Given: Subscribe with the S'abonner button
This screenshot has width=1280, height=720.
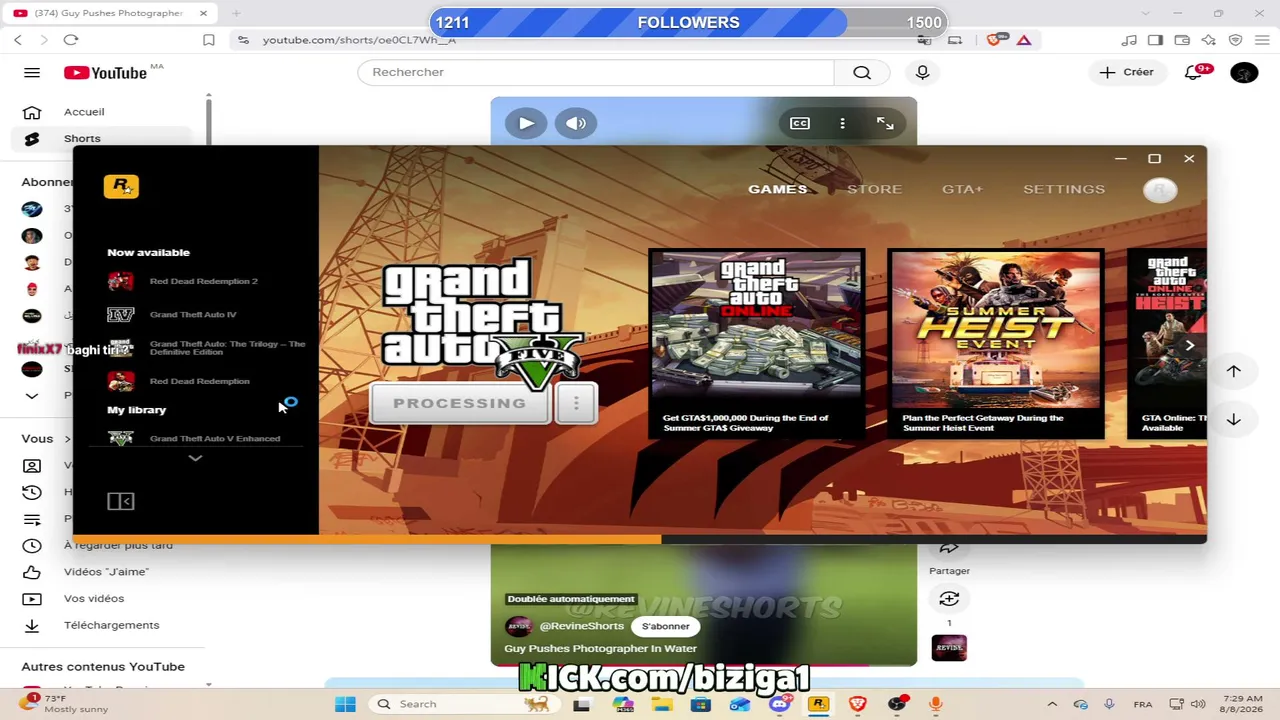Looking at the screenshot, I should (665, 626).
